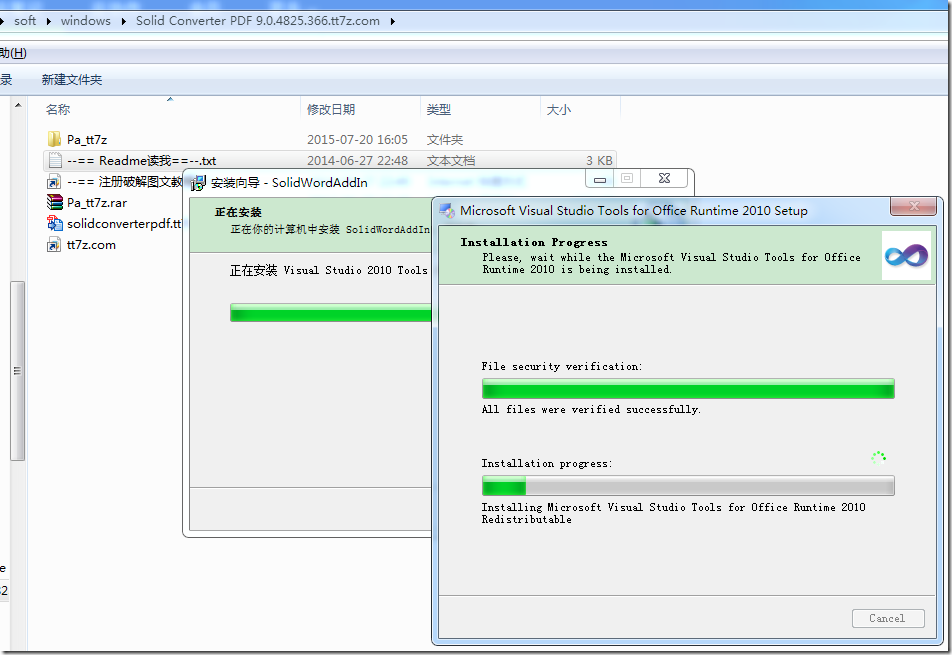The height and width of the screenshot is (655, 952).
Task: Click the Solid Converter PDF 9.0.4825.366.tt7z.com breadcrumb
Action: point(257,21)
